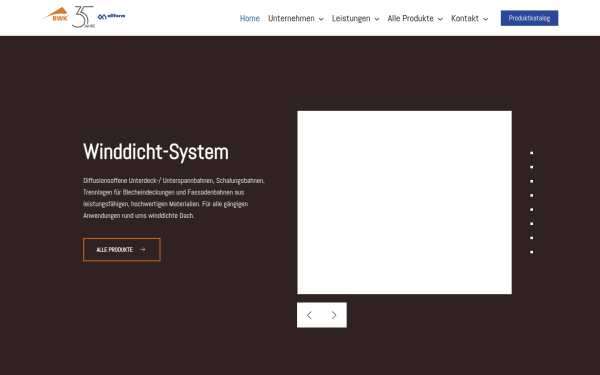Open the Unternehmen menu item

coord(291,18)
